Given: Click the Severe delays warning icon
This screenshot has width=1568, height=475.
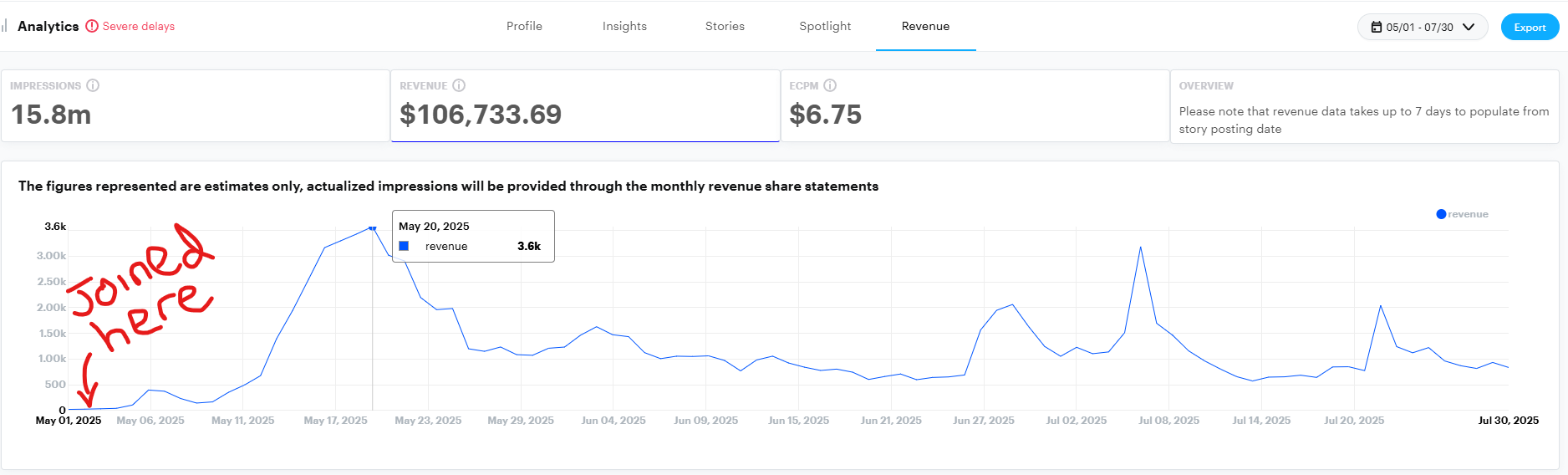Looking at the screenshot, I should 92,26.
